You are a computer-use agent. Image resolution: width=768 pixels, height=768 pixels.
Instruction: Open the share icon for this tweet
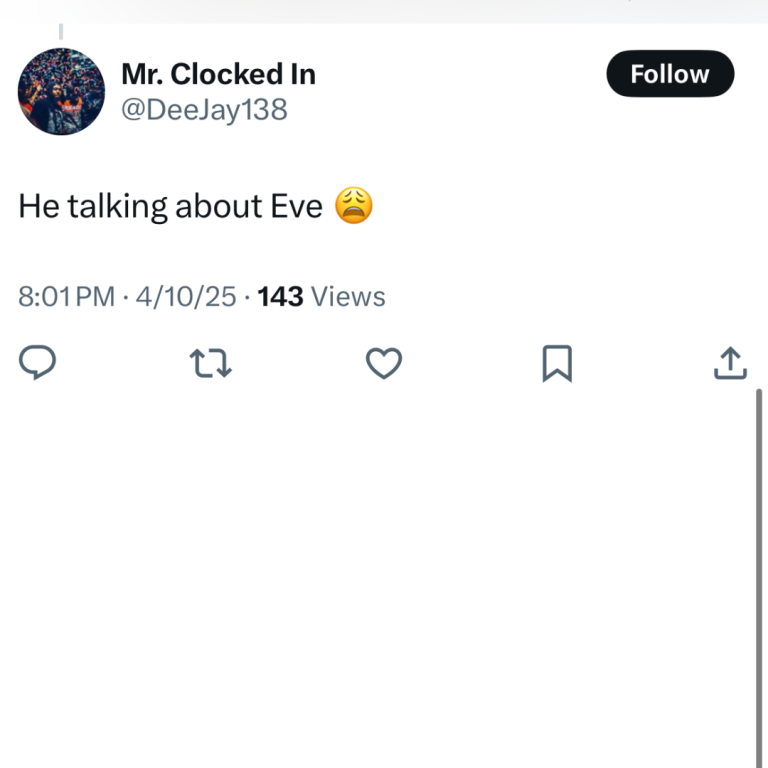coord(730,362)
